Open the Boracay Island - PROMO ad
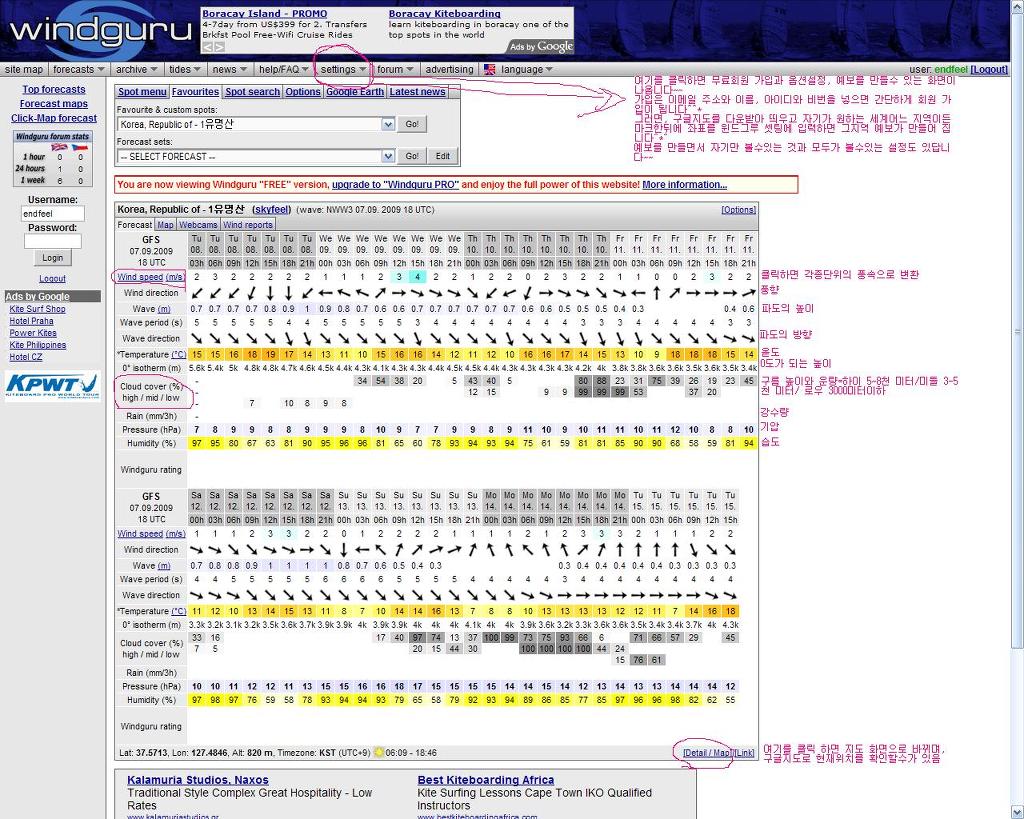The image size is (1024, 819). pos(264,13)
